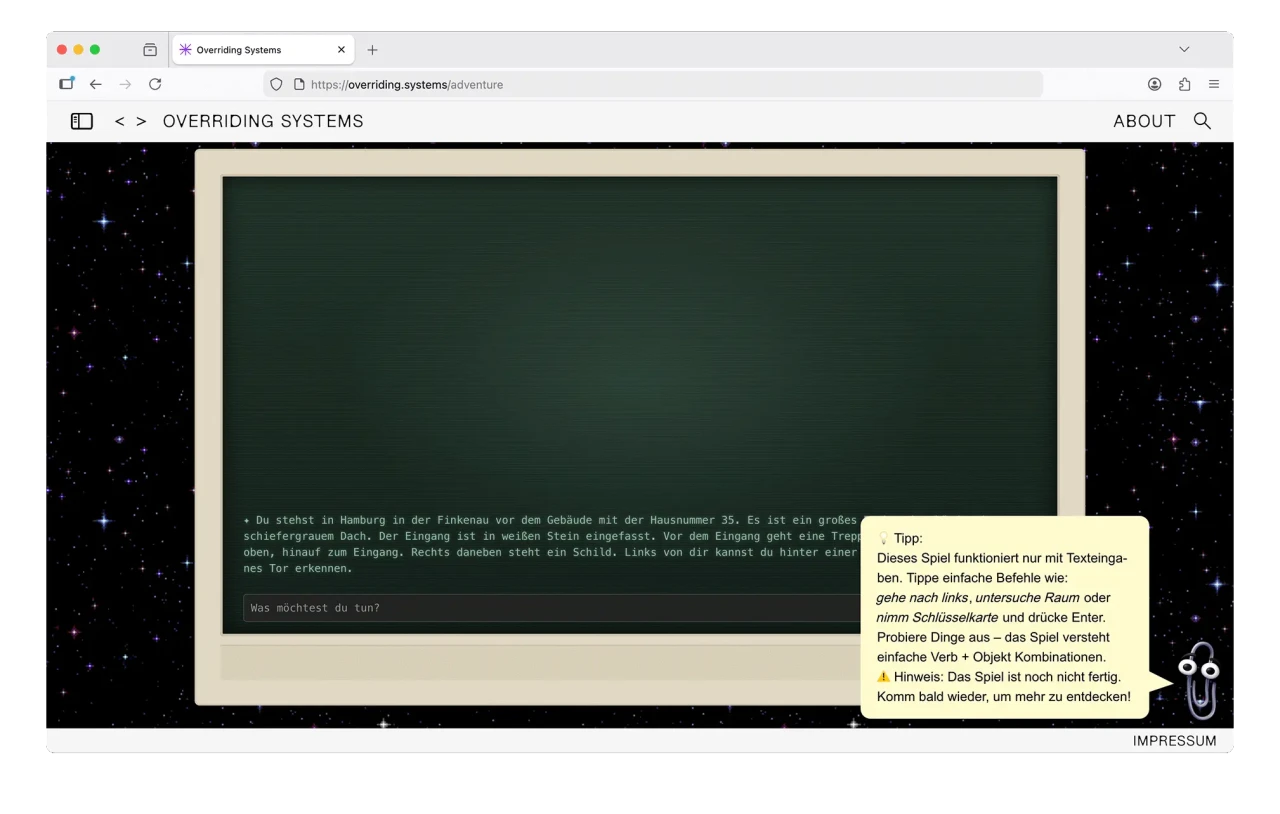The width and height of the screenshot is (1280, 814).
Task: Go back using the browser back arrow
Action: [x=96, y=84]
